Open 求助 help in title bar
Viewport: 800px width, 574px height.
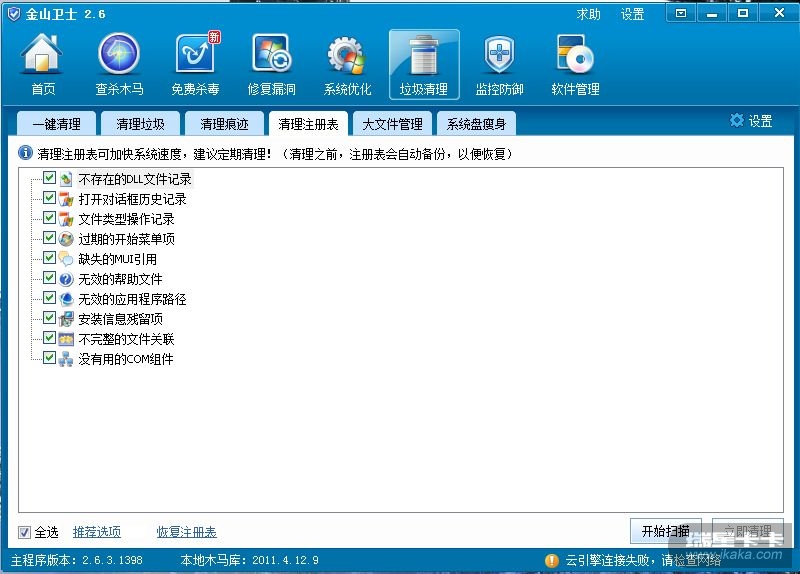point(588,14)
